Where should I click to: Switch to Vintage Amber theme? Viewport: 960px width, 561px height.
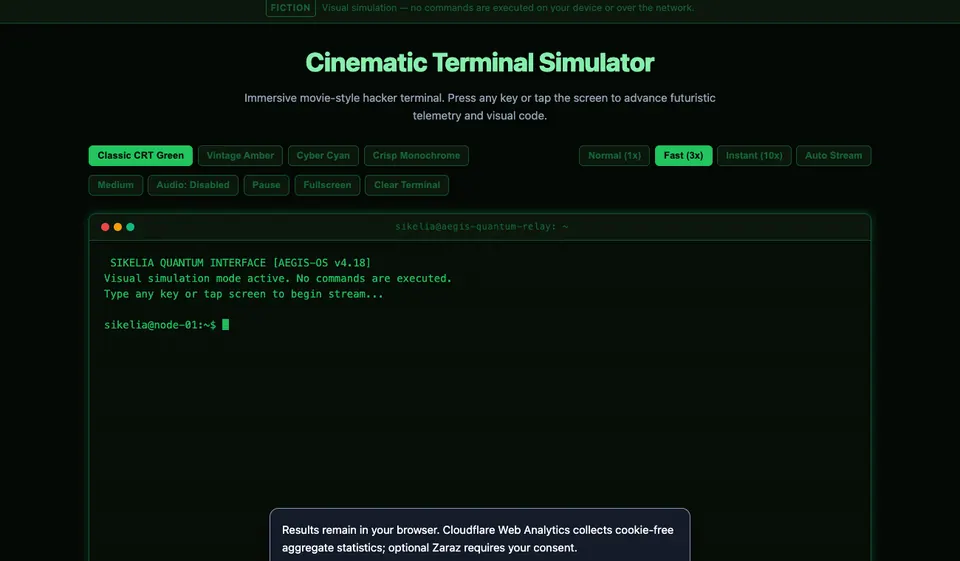click(240, 156)
